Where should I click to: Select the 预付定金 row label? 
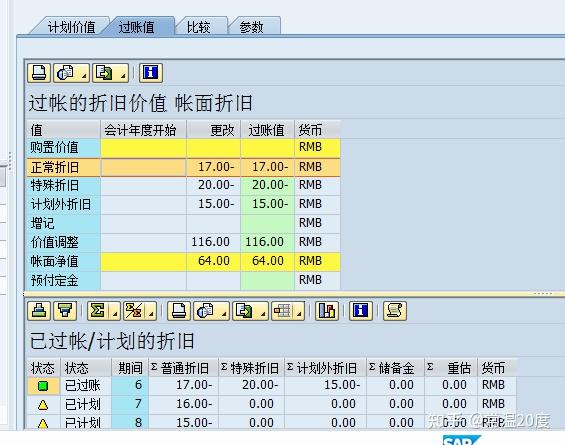55,280
